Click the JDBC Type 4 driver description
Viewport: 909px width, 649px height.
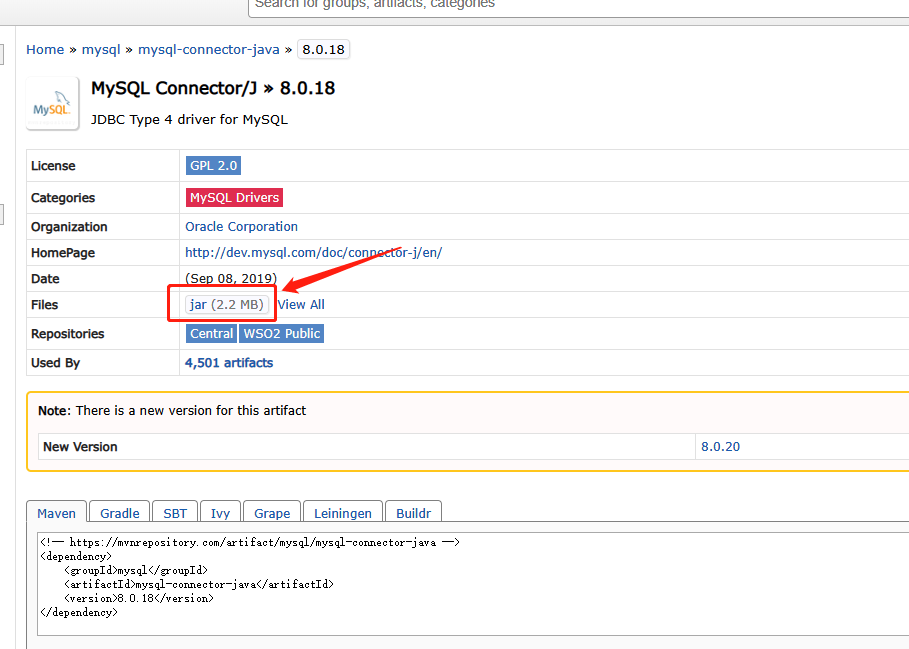pyautogui.click(x=189, y=119)
